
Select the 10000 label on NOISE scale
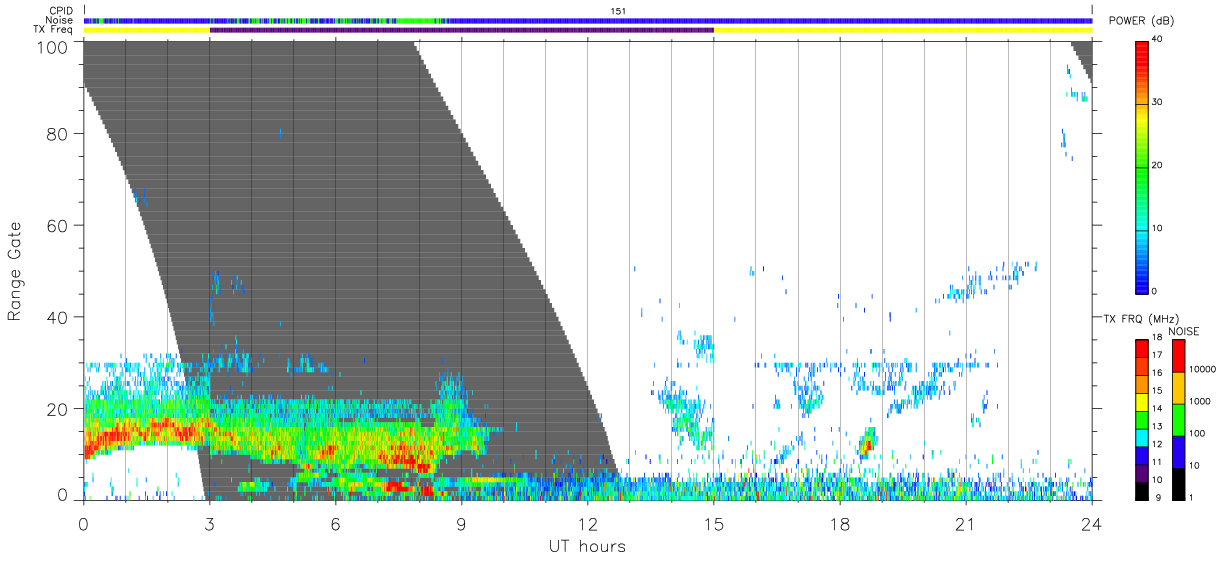coord(1202,369)
